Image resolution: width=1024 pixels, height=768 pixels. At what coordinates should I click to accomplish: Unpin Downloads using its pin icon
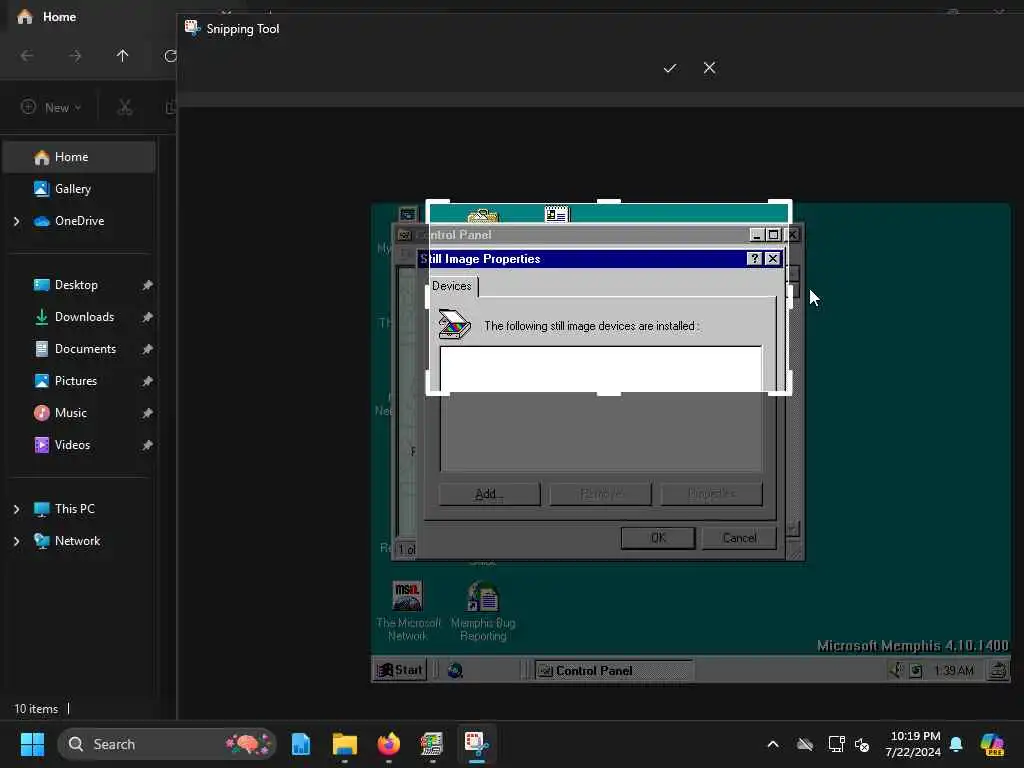(148, 317)
